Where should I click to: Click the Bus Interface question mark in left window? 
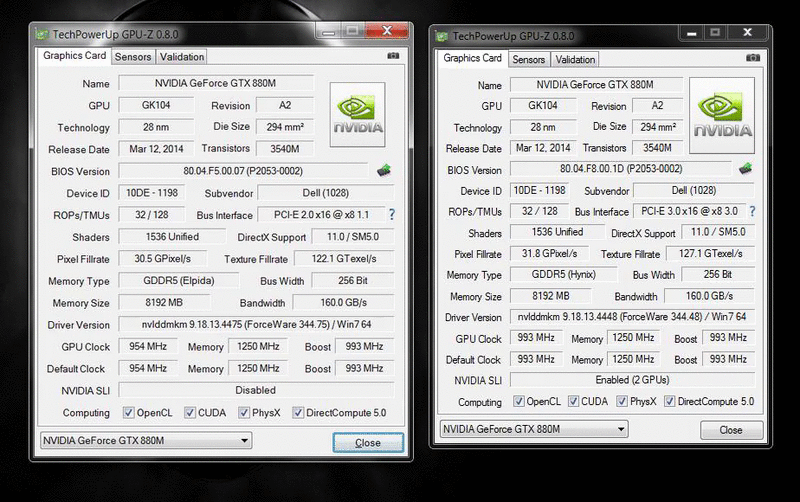[392, 214]
